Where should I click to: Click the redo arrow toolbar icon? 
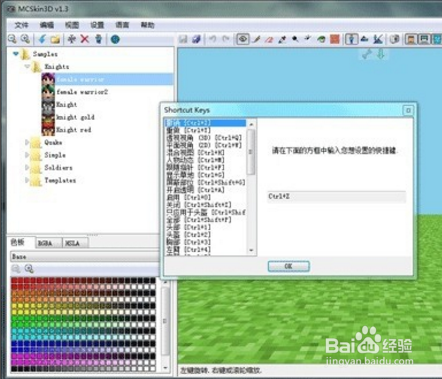pyautogui.click(x=226, y=39)
